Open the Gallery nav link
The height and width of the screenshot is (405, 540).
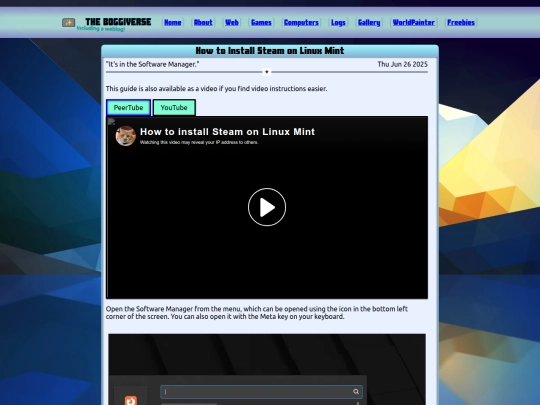tap(369, 22)
